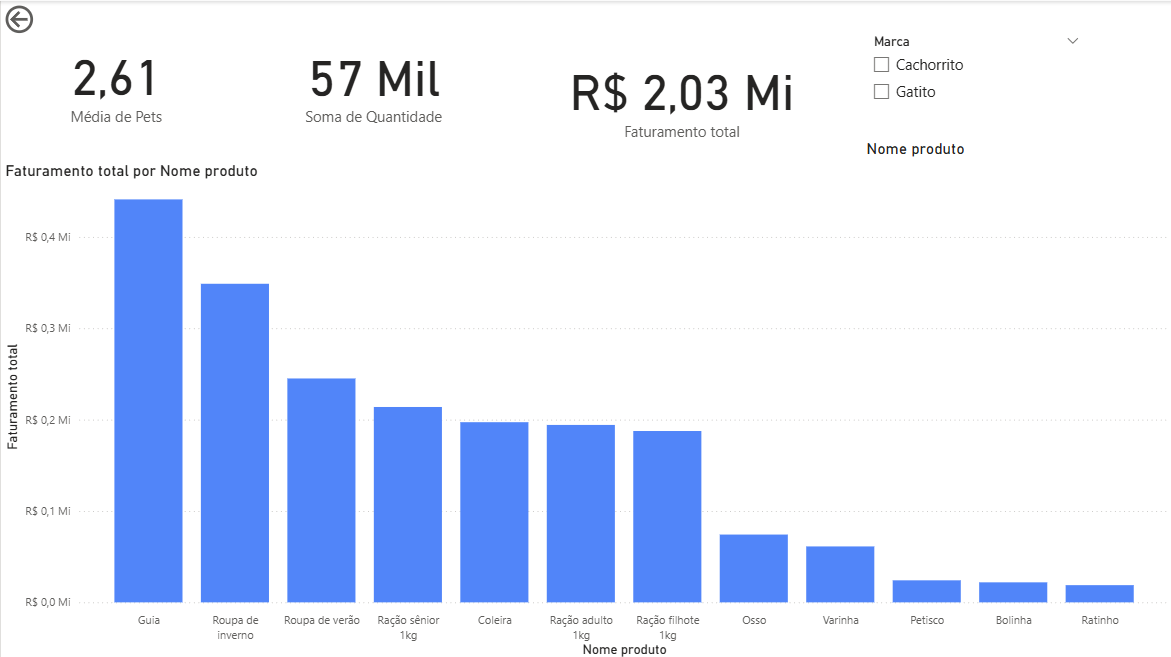Screen dimensions: 1171x657
Task: Select the Ratinho bar
Action: (x=1099, y=594)
